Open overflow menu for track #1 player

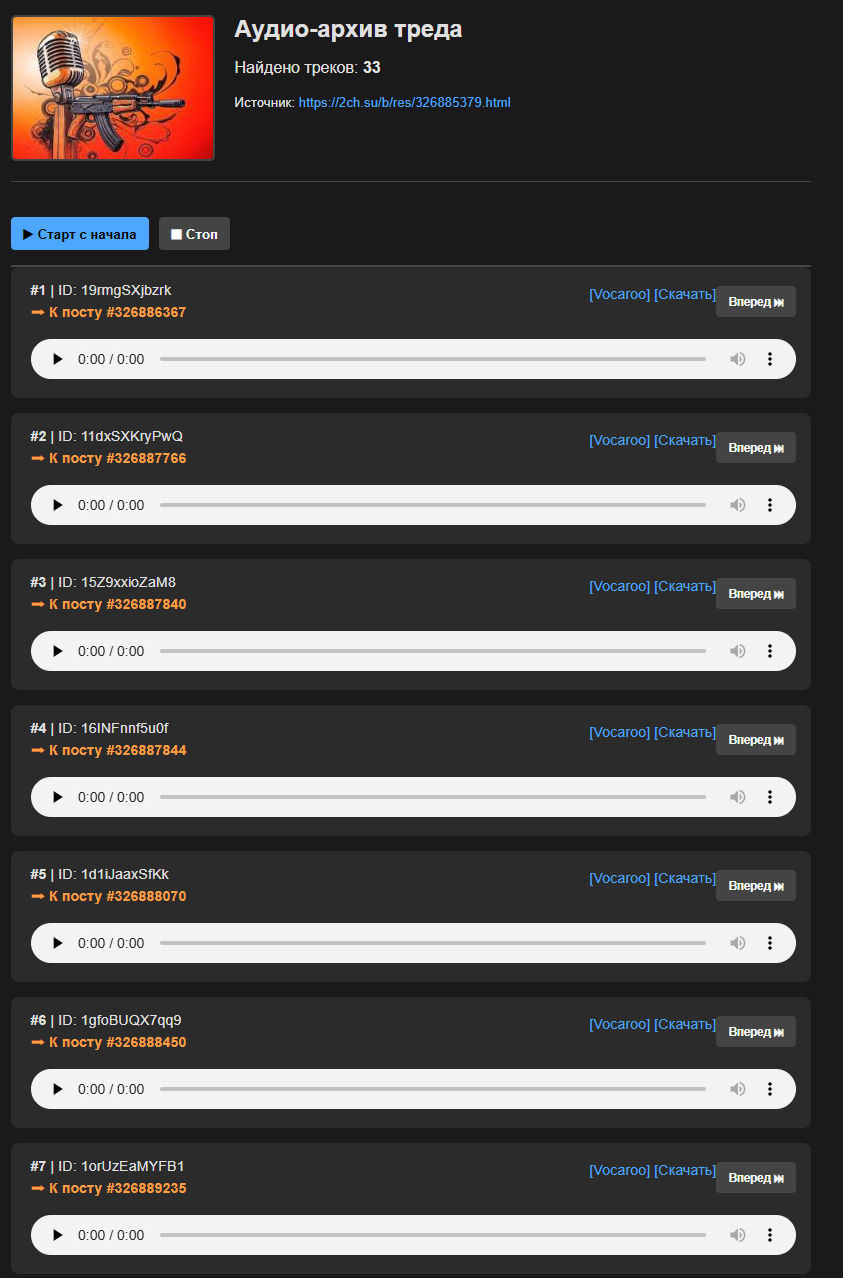770,359
